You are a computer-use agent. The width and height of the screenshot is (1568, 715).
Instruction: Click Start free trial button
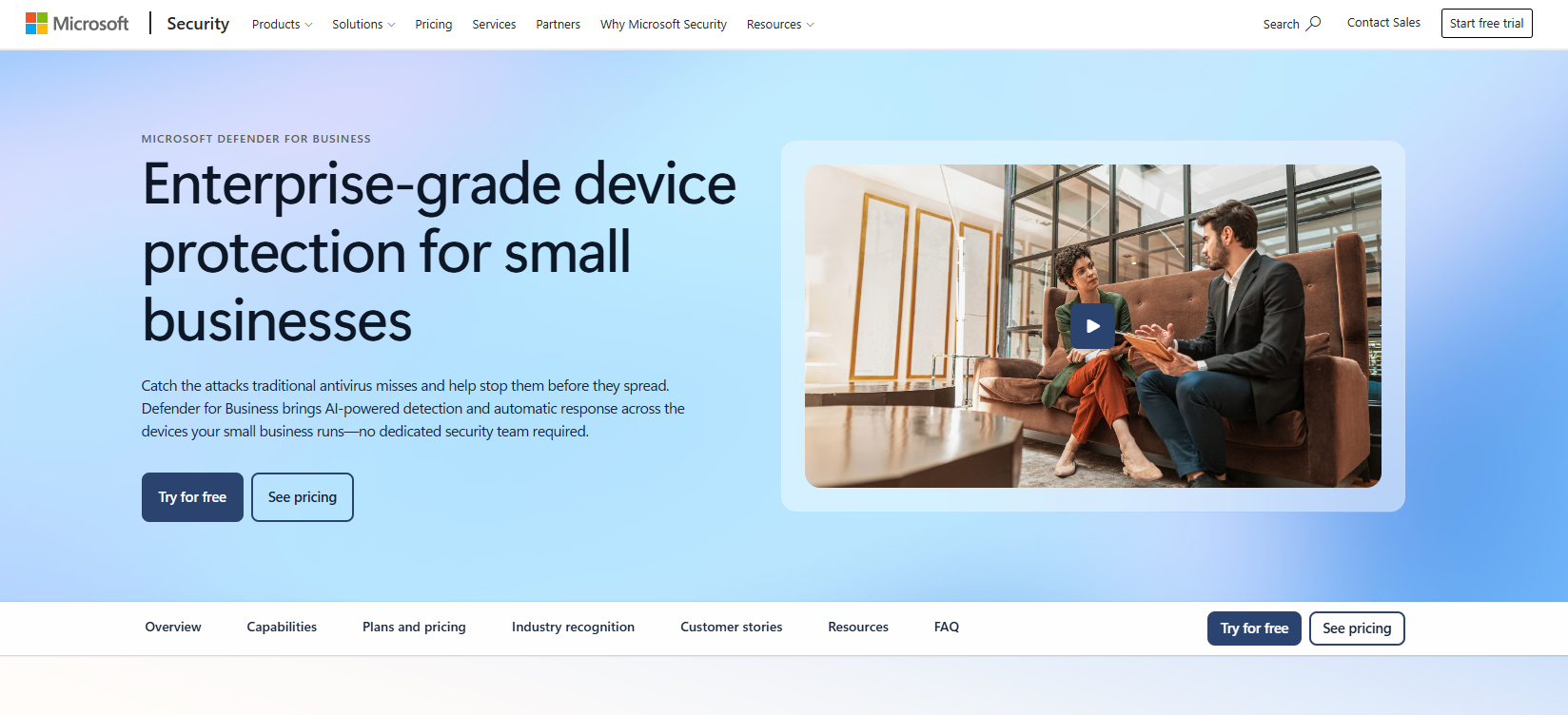[1486, 24]
